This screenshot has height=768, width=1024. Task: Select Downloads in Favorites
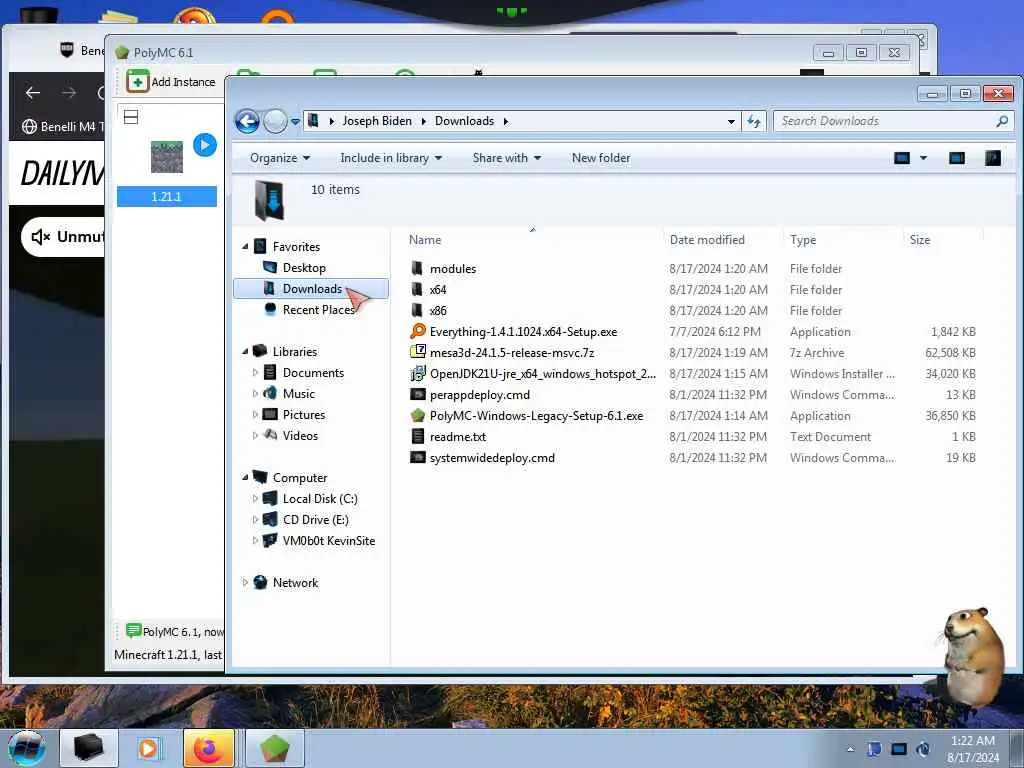click(x=311, y=289)
